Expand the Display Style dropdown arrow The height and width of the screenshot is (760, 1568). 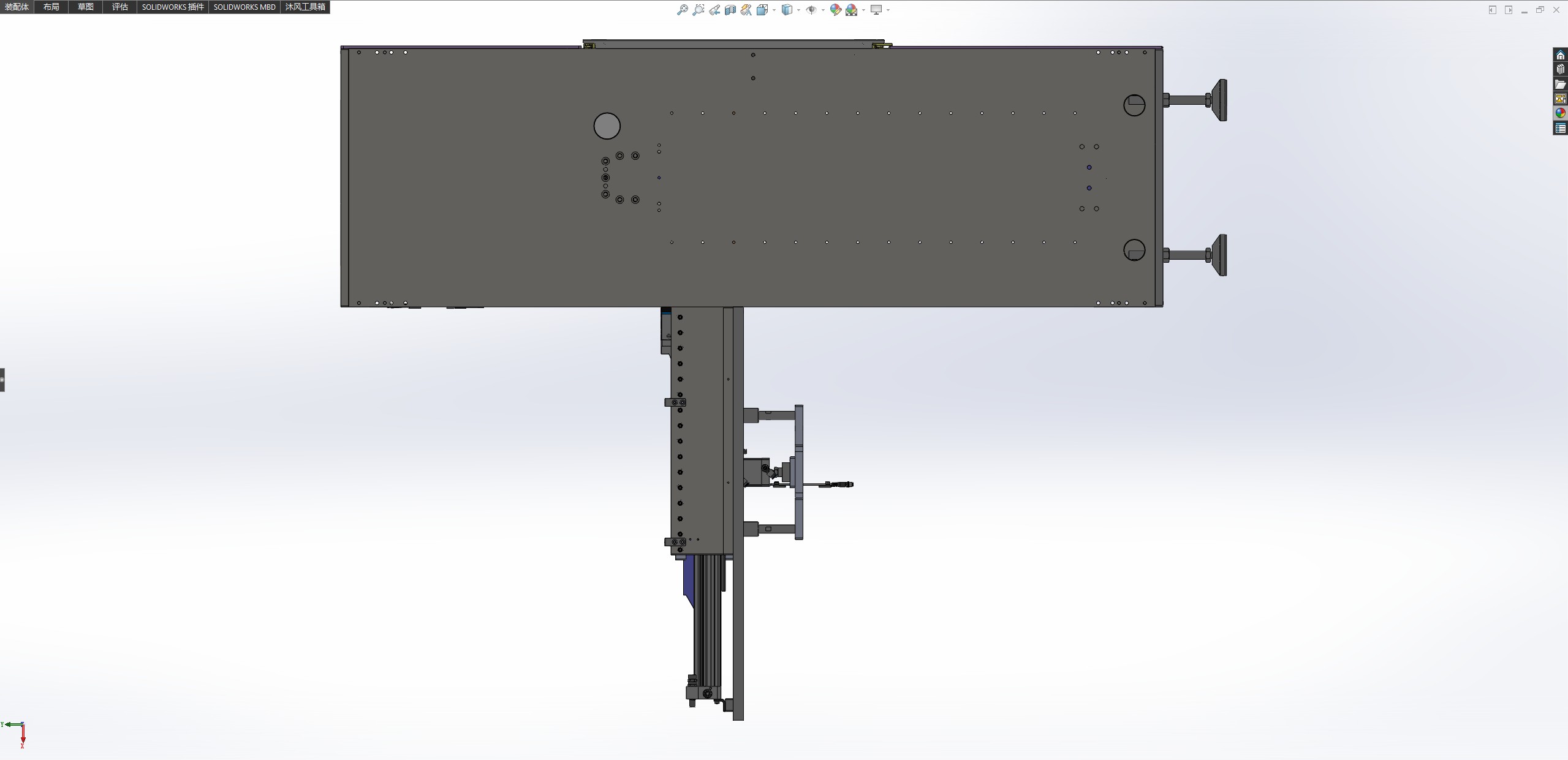click(x=798, y=10)
